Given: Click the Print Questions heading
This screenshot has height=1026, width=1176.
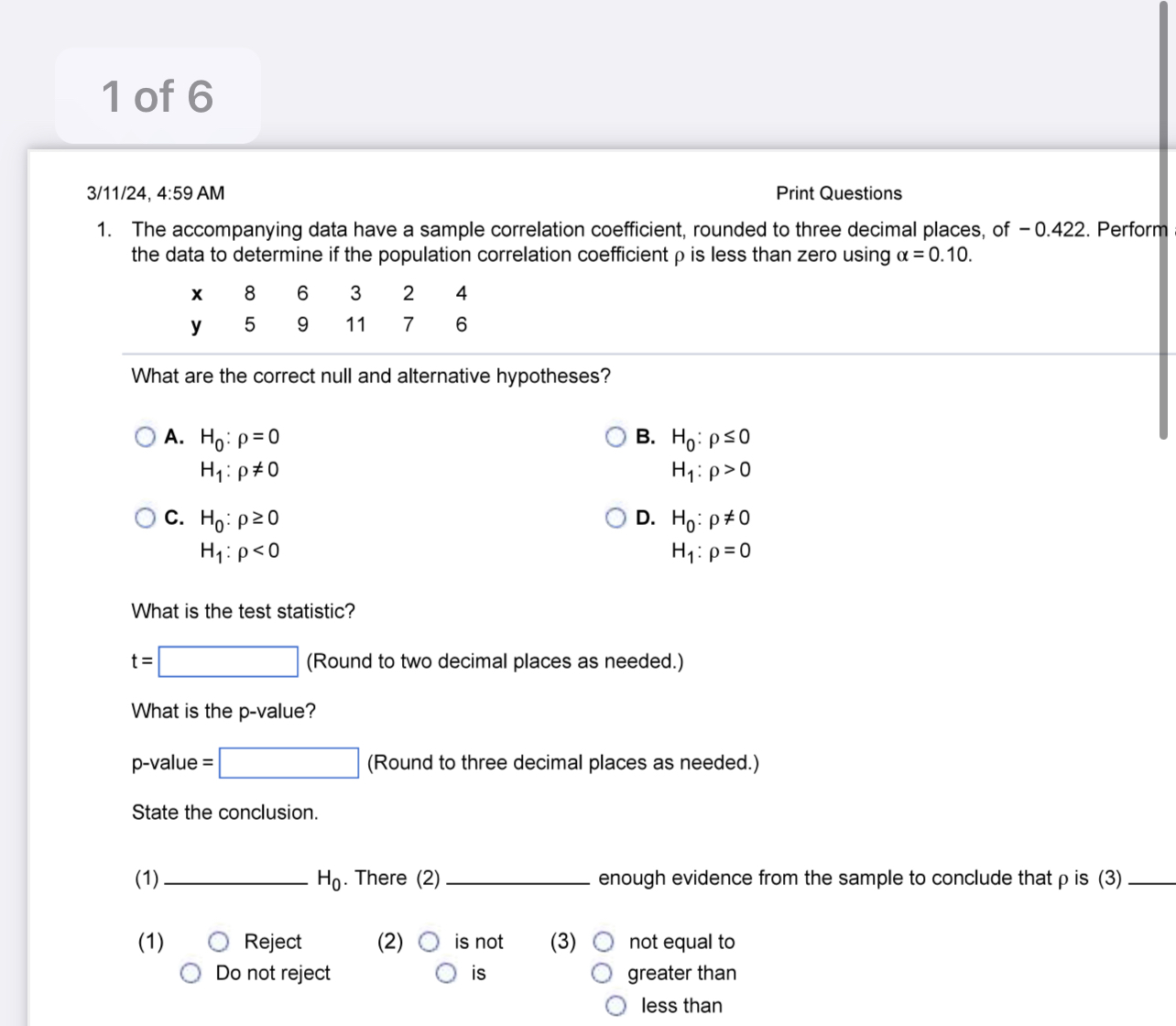Looking at the screenshot, I should tap(838, 192).
